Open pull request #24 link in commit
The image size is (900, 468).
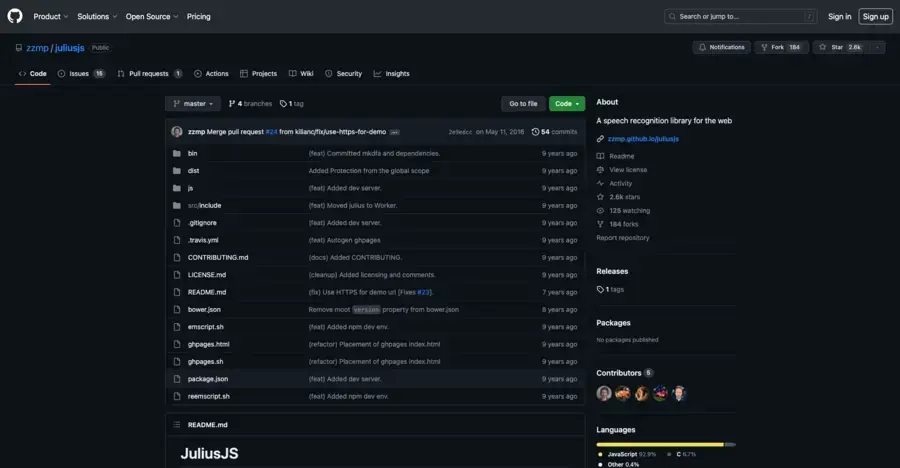click(x=271, y=131)
